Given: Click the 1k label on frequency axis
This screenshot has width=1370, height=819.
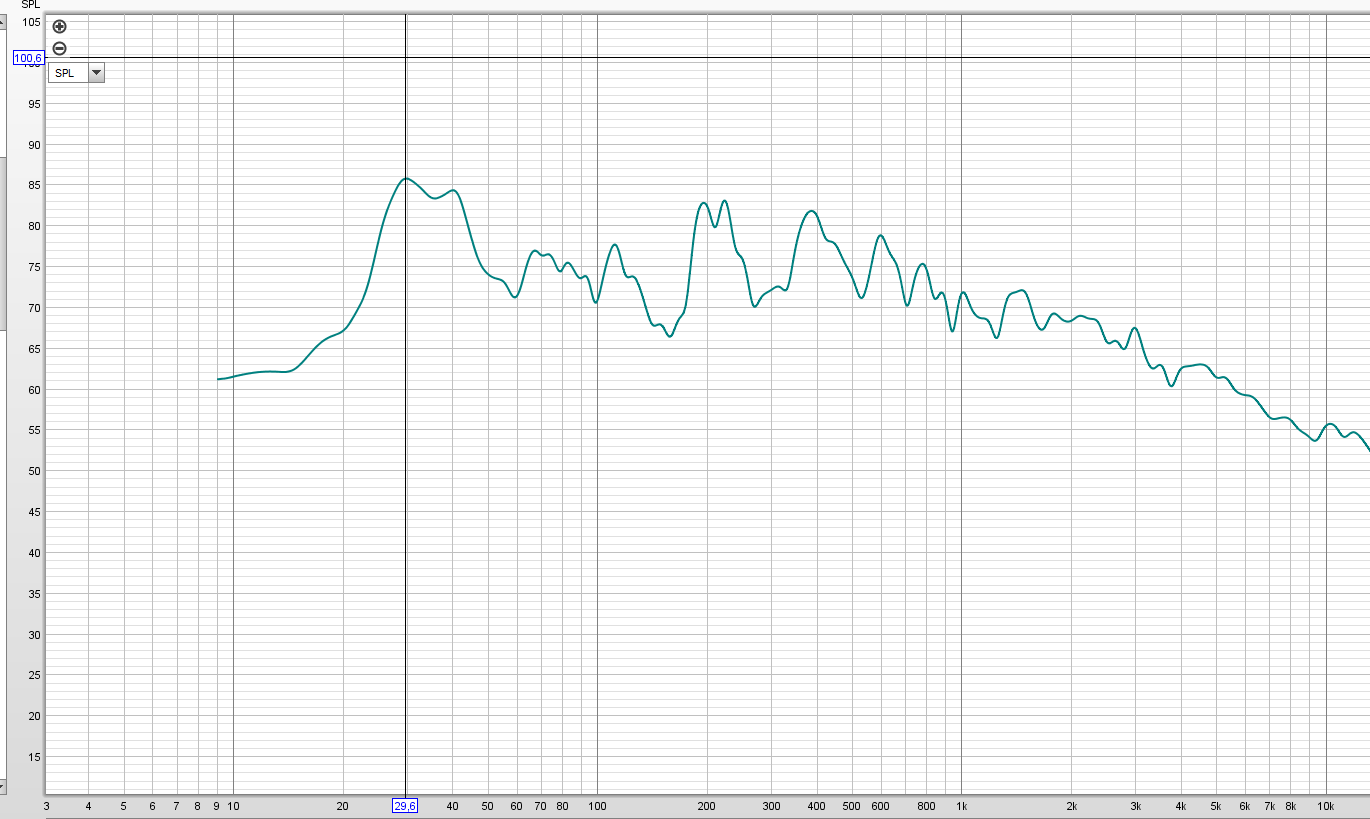Looking at the screenshot, I should [961, 806].
